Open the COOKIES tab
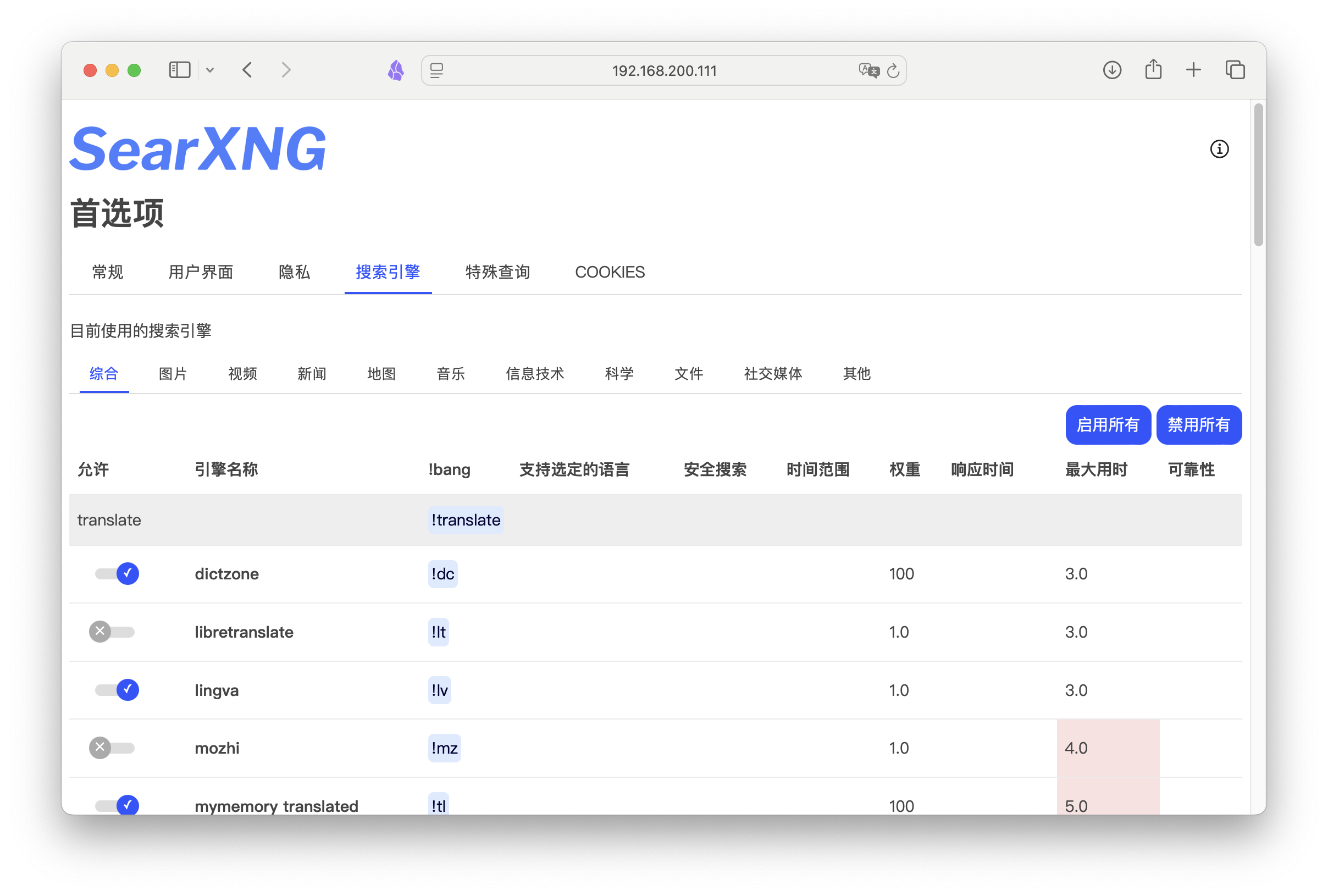This screenshot has width=1328, height=896. tap(610, 272)
